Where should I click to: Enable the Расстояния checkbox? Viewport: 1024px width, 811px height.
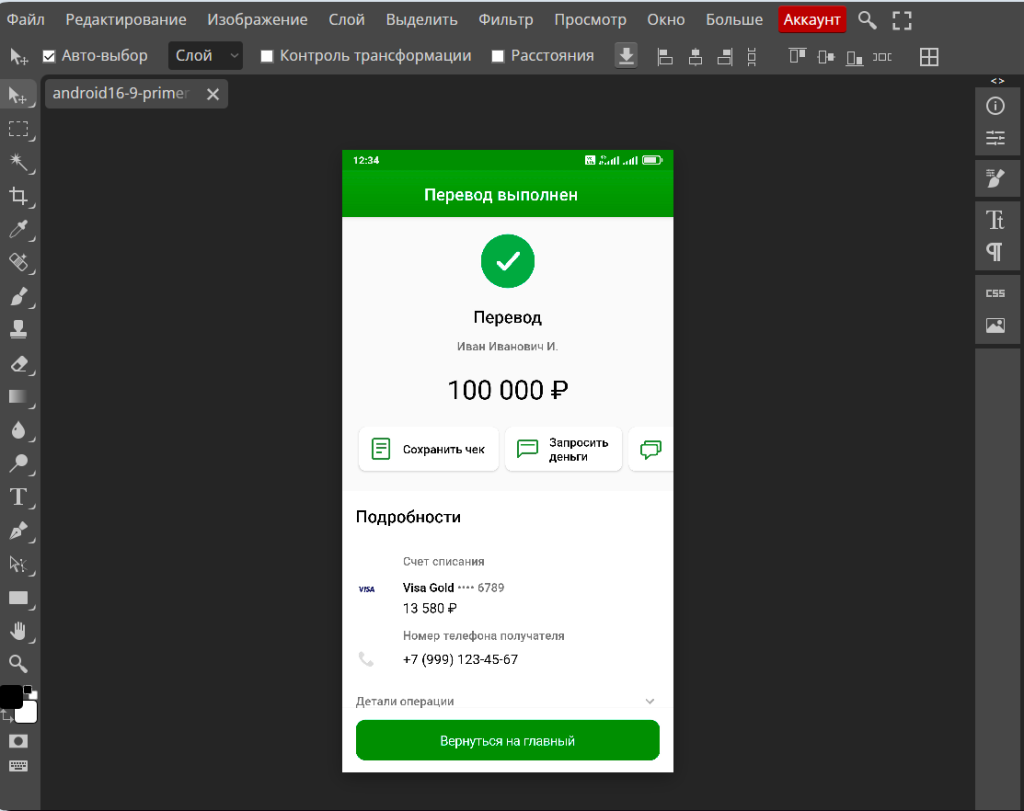[498, 56]
